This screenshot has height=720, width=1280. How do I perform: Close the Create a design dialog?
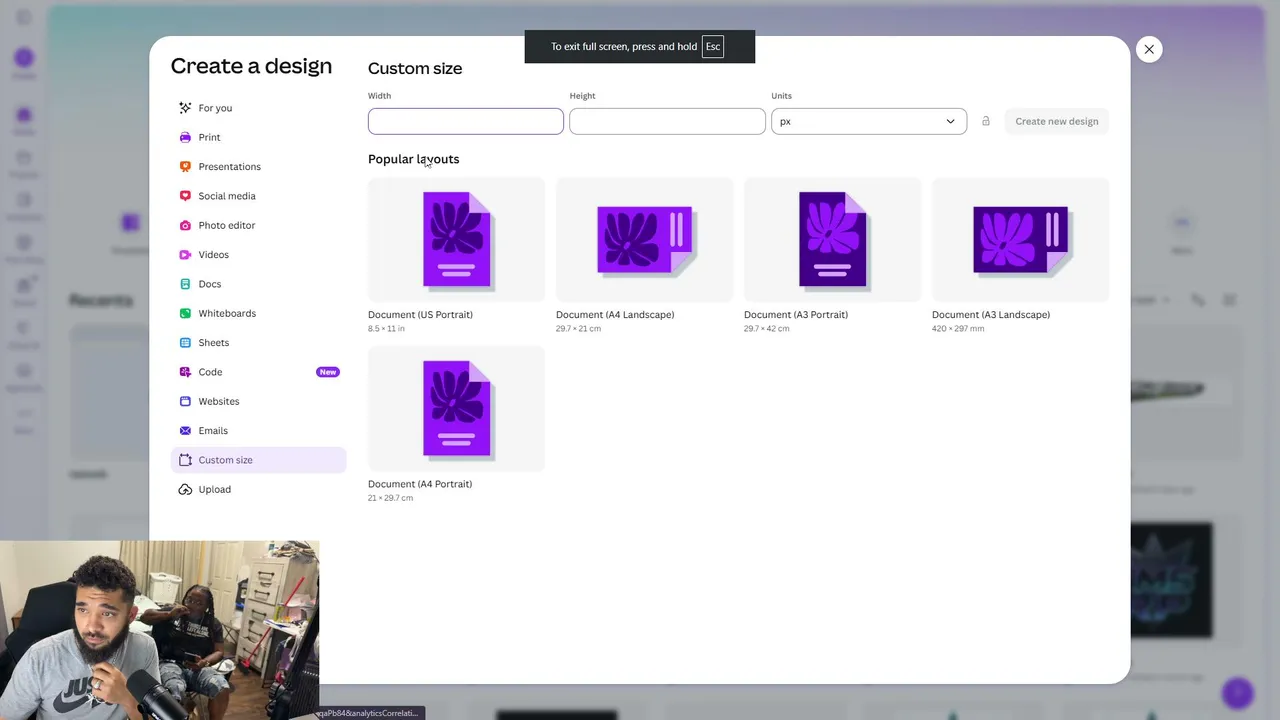pyautogui.click(x=1149, y=49)
